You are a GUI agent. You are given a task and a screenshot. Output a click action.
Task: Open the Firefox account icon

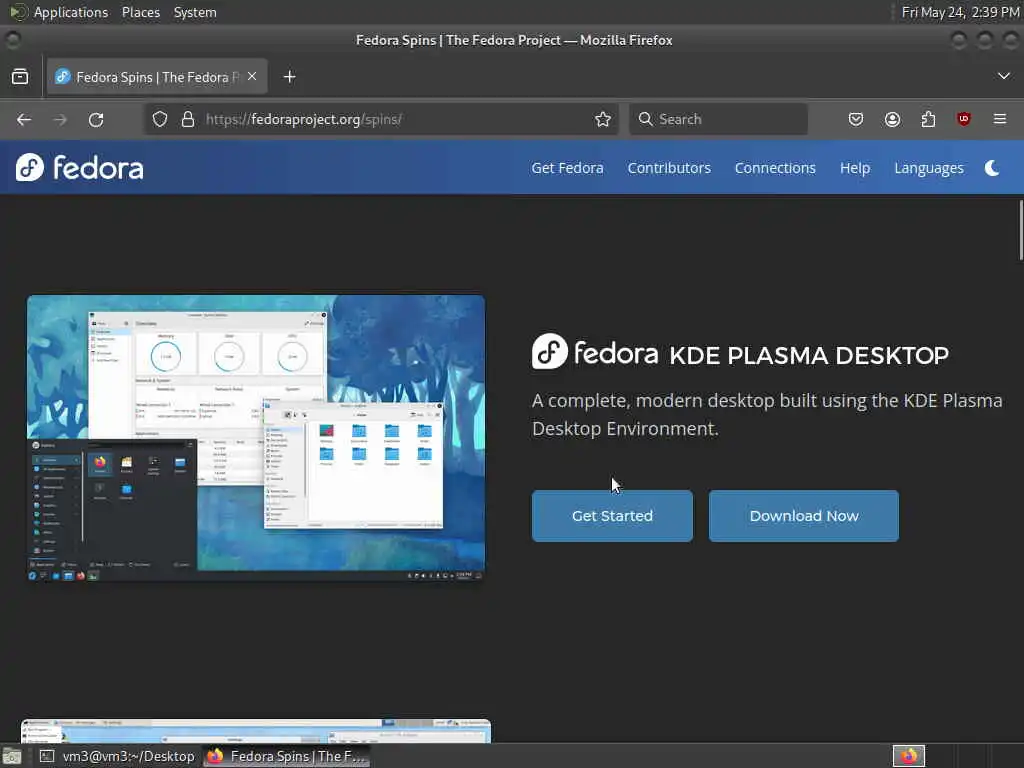(892, 120)
